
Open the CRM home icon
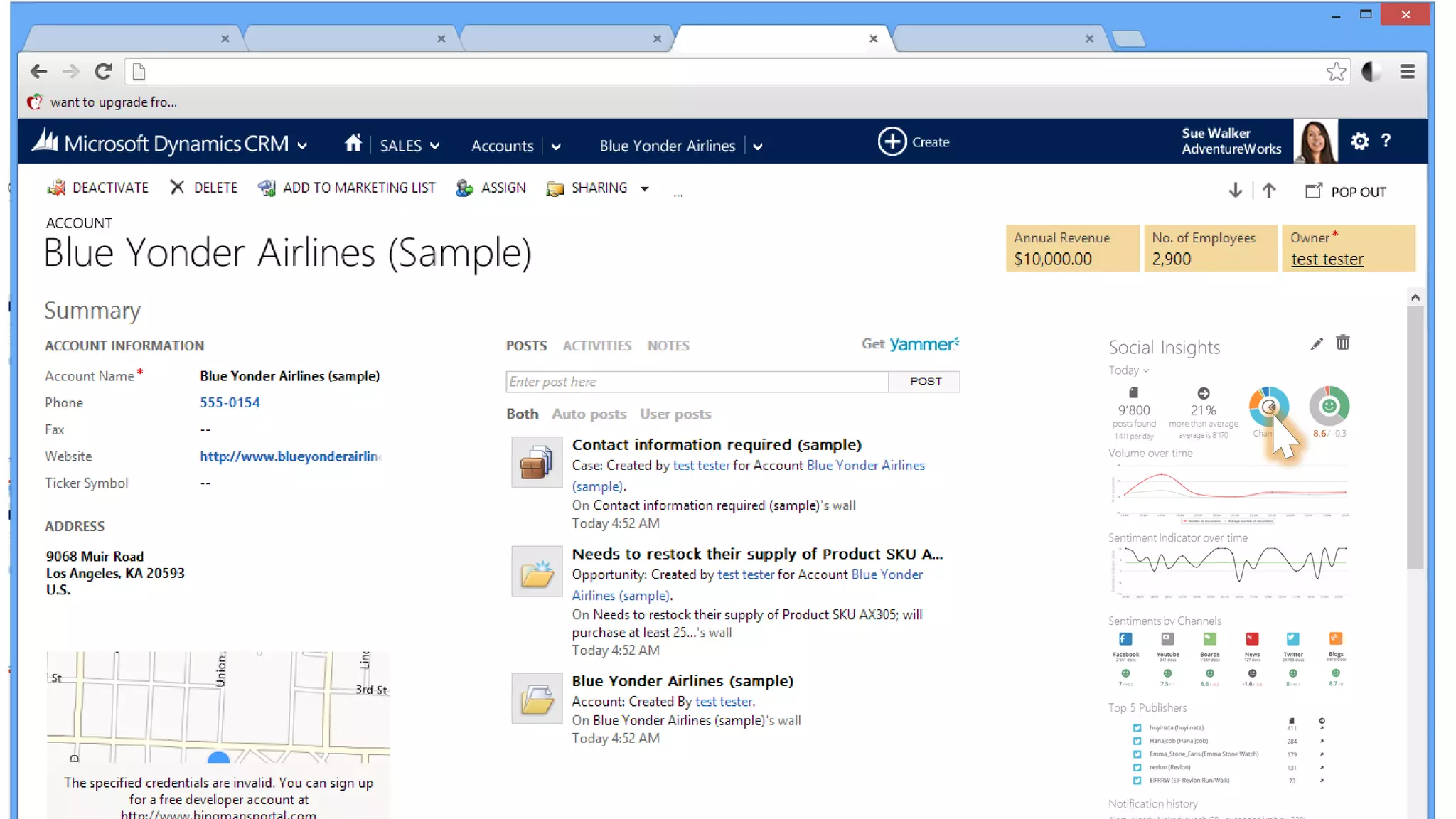click(353, 144)
